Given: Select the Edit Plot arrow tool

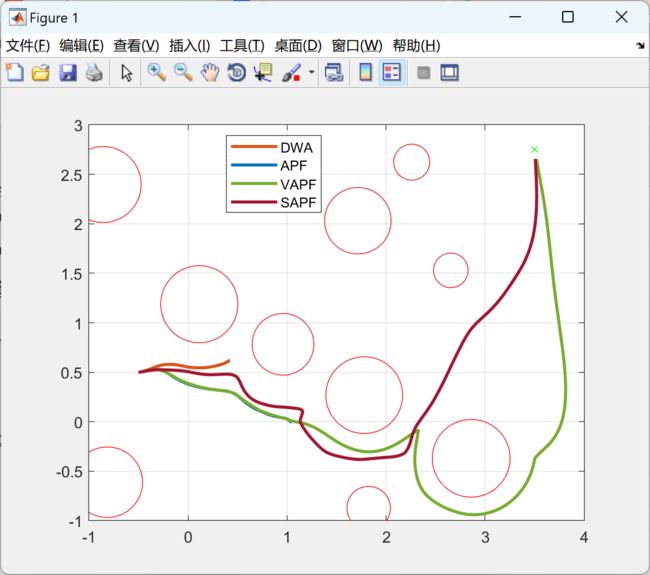Looking at the screenshot, I should (127, 73).
